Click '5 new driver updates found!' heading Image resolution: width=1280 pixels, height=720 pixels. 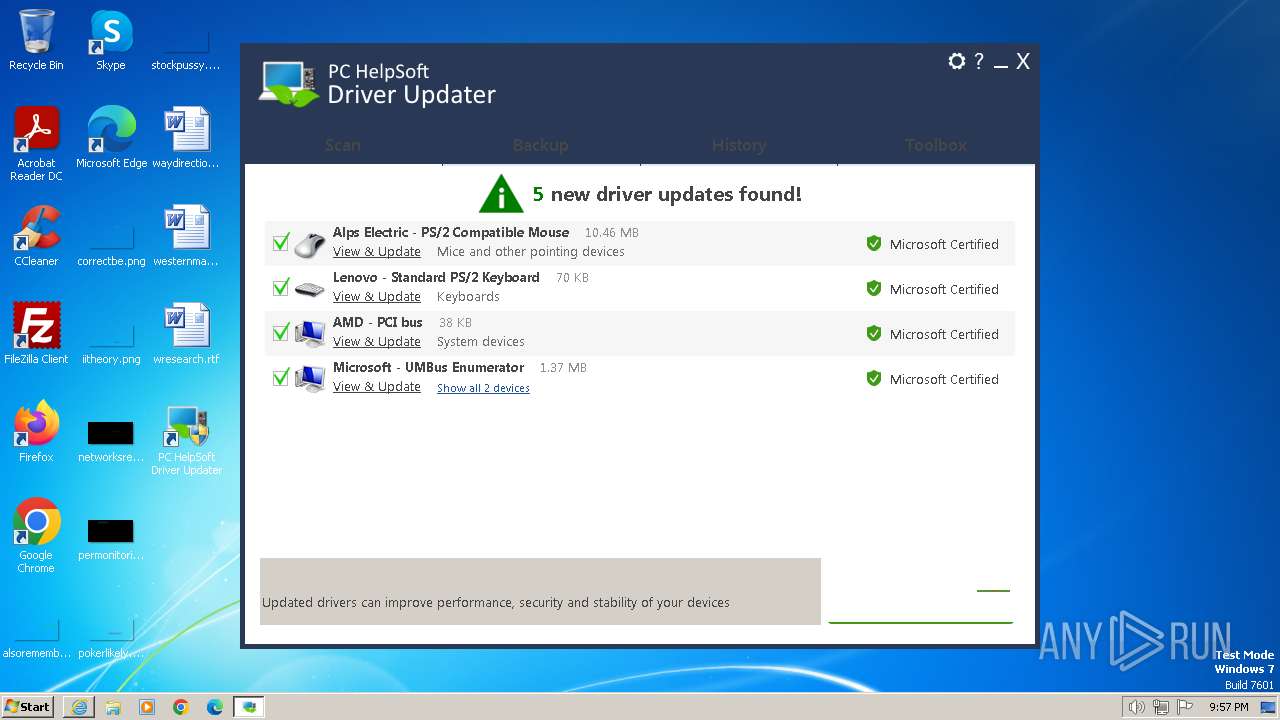coord(667,194)
